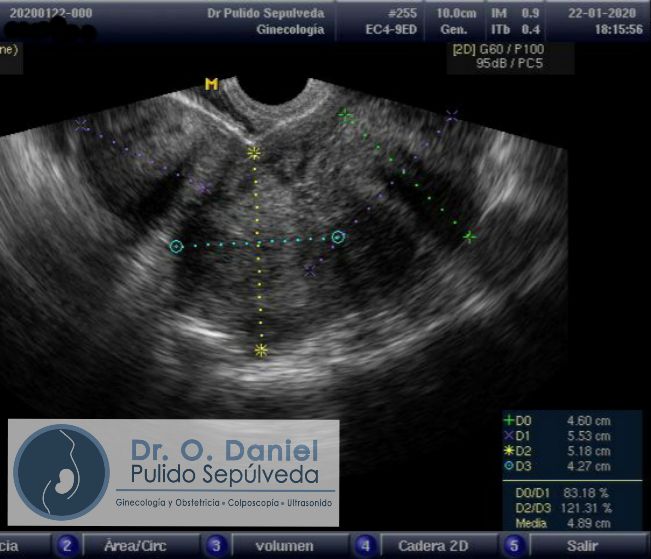Click the number 3 softkey icon
651x559 pixels.
[x=216, y=546]
